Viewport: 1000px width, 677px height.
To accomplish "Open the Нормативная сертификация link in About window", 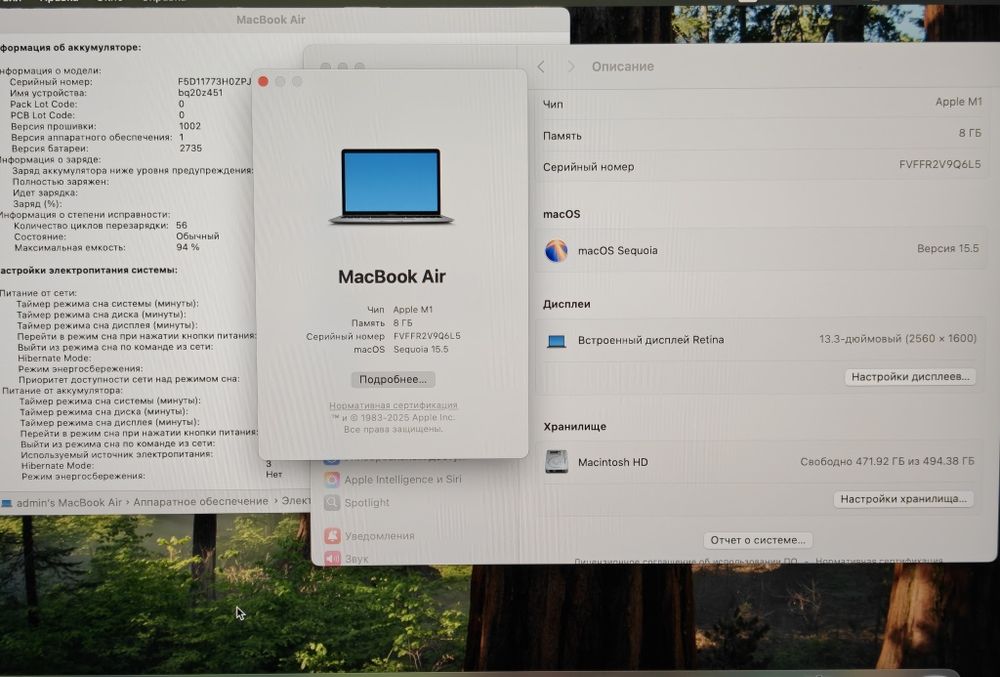I will tap(393, 405).
